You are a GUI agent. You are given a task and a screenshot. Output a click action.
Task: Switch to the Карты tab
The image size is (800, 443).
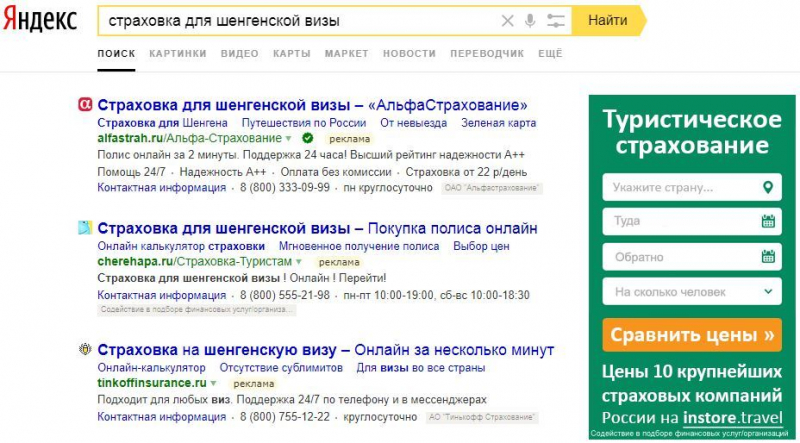point(291,54)
